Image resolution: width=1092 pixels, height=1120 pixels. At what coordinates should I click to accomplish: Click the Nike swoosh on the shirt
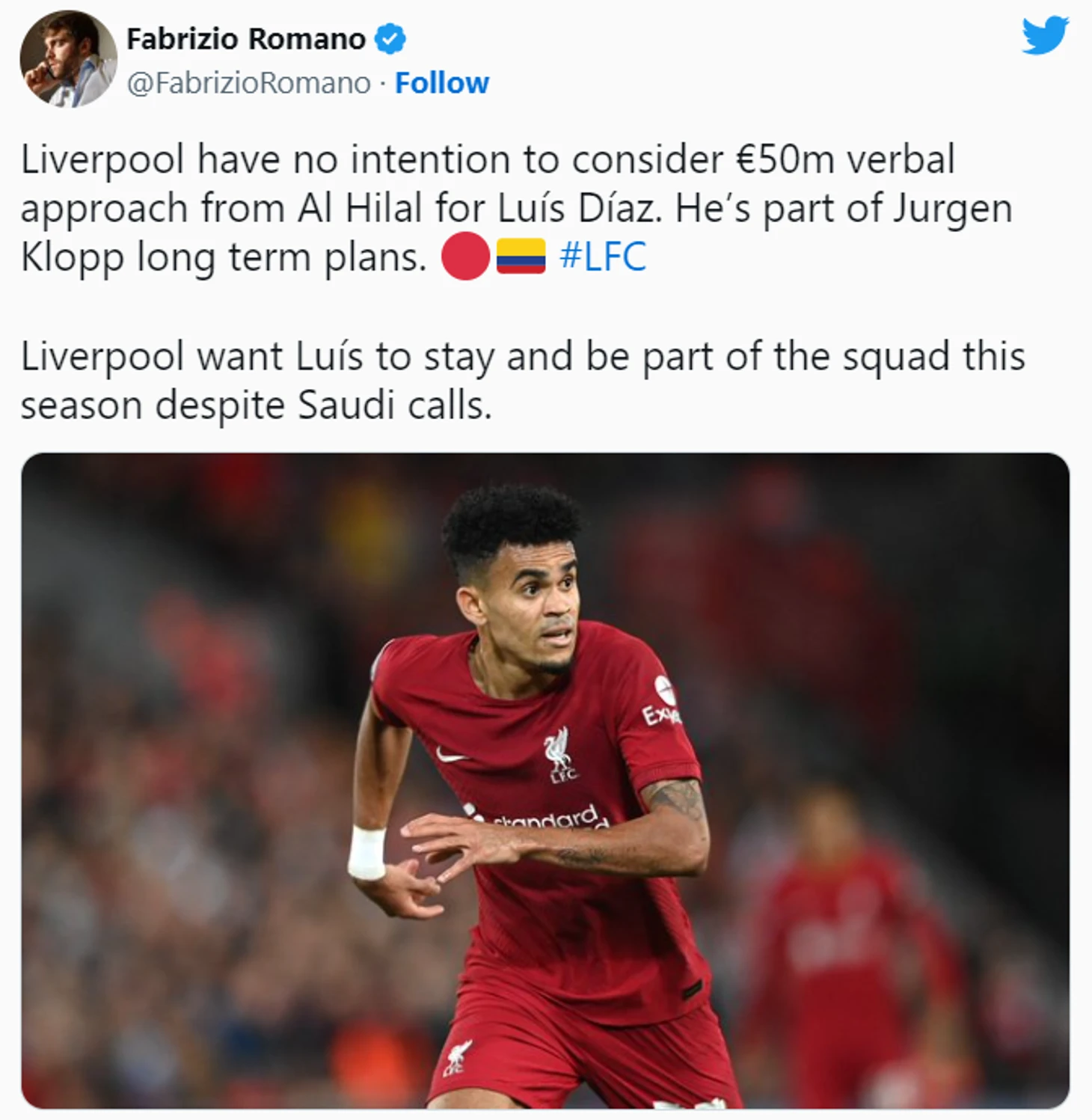453,755
